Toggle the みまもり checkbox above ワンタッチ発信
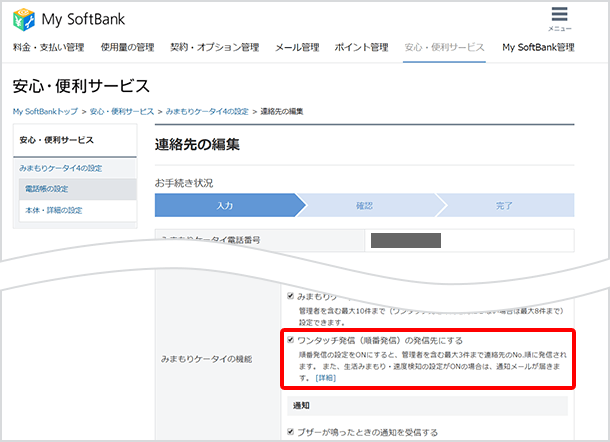The image size is (610, 442). tap(290, 296)
